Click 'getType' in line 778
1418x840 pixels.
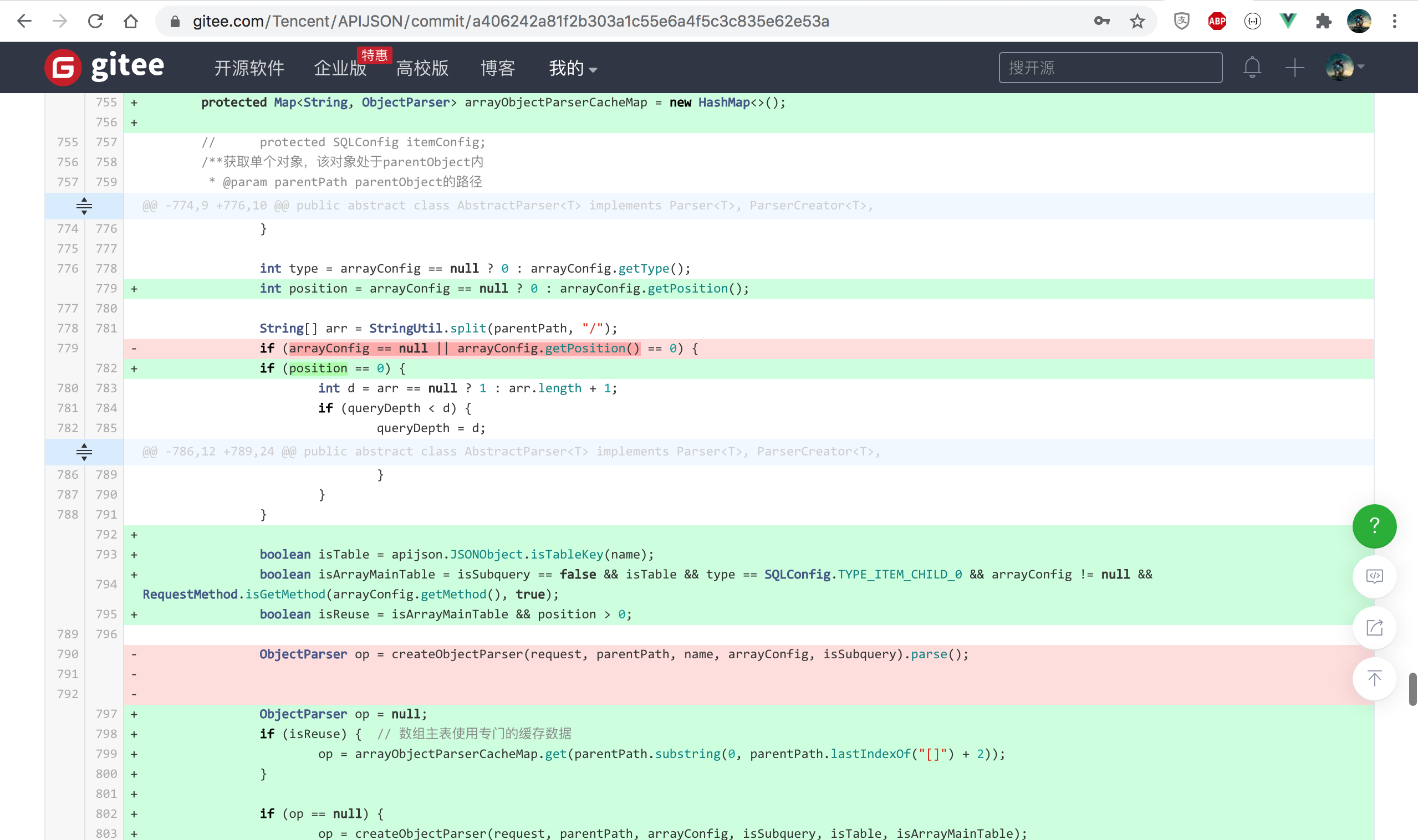point(643,268)
